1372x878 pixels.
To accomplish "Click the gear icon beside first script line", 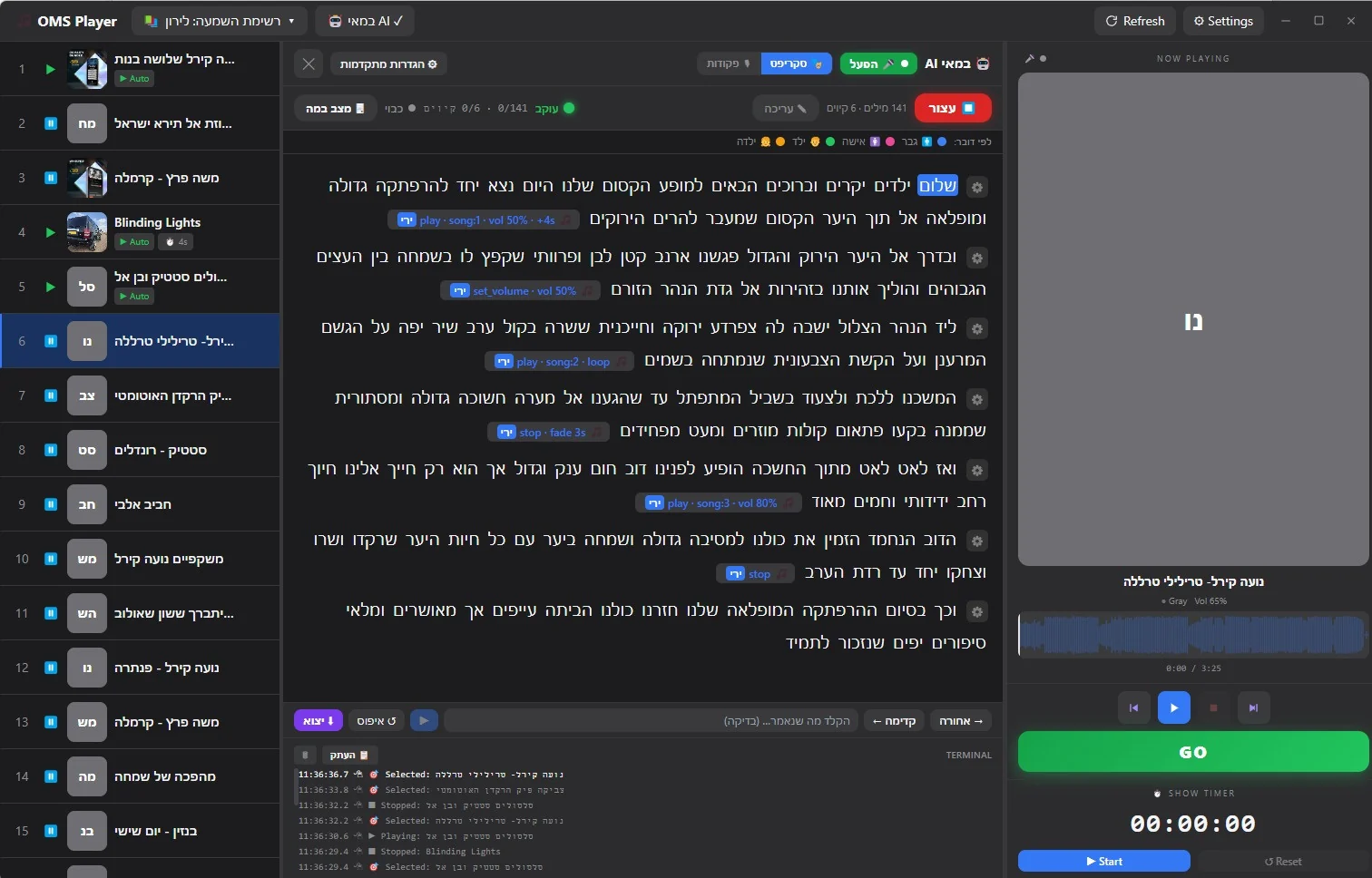I will point(977,188).
